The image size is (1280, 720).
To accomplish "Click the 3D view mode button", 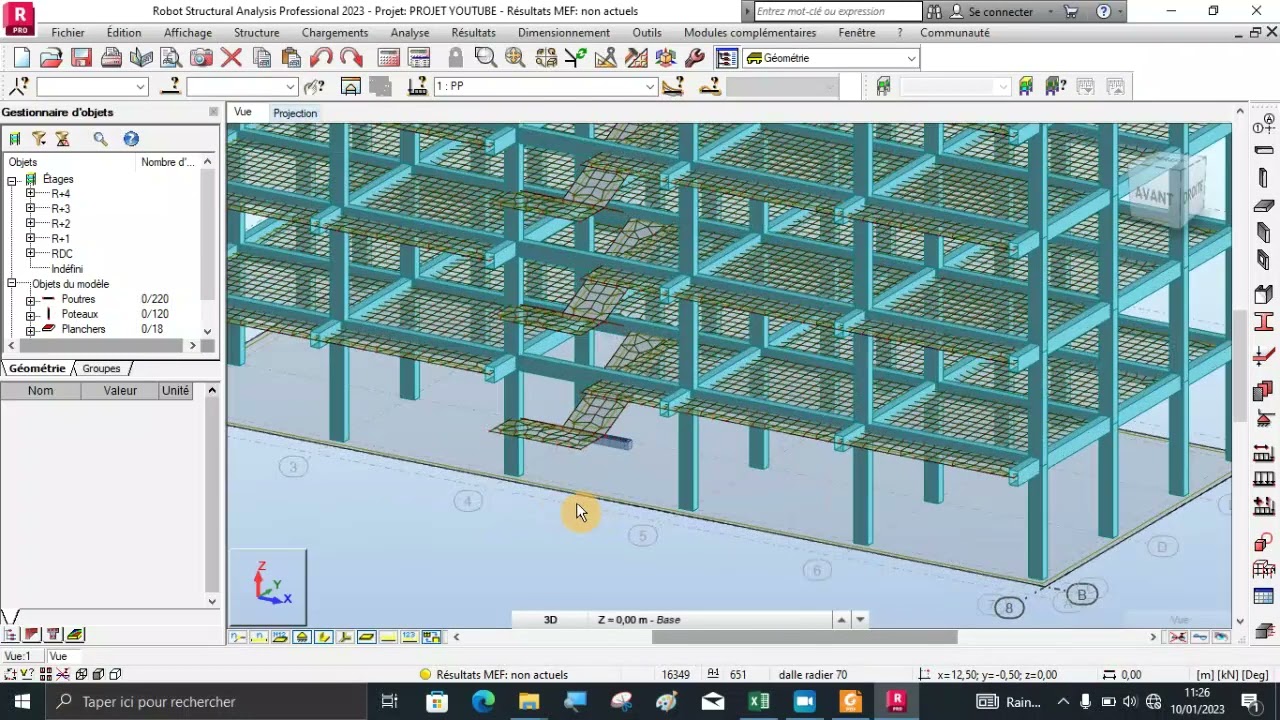I will (550, 620).
